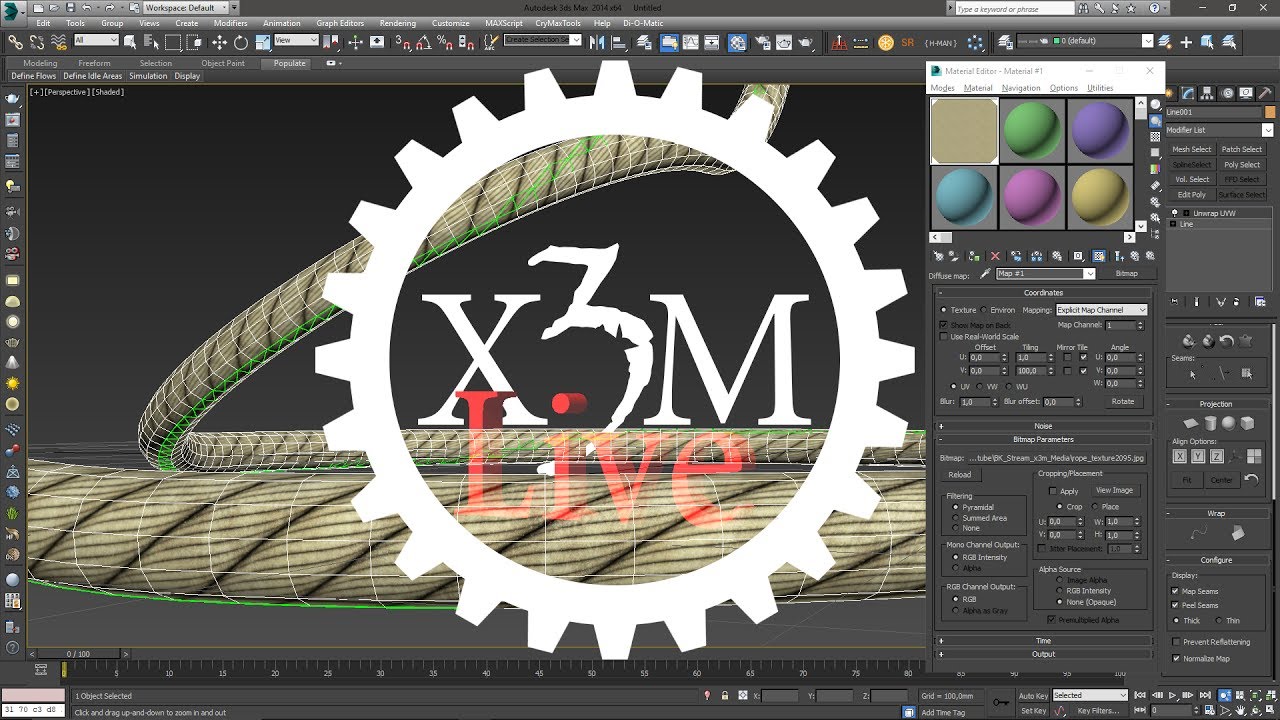Click the Rotate button in Coordinates
Image resolution: width=1280 pixels, height=720 pixels.
[x=1123, y=401]
